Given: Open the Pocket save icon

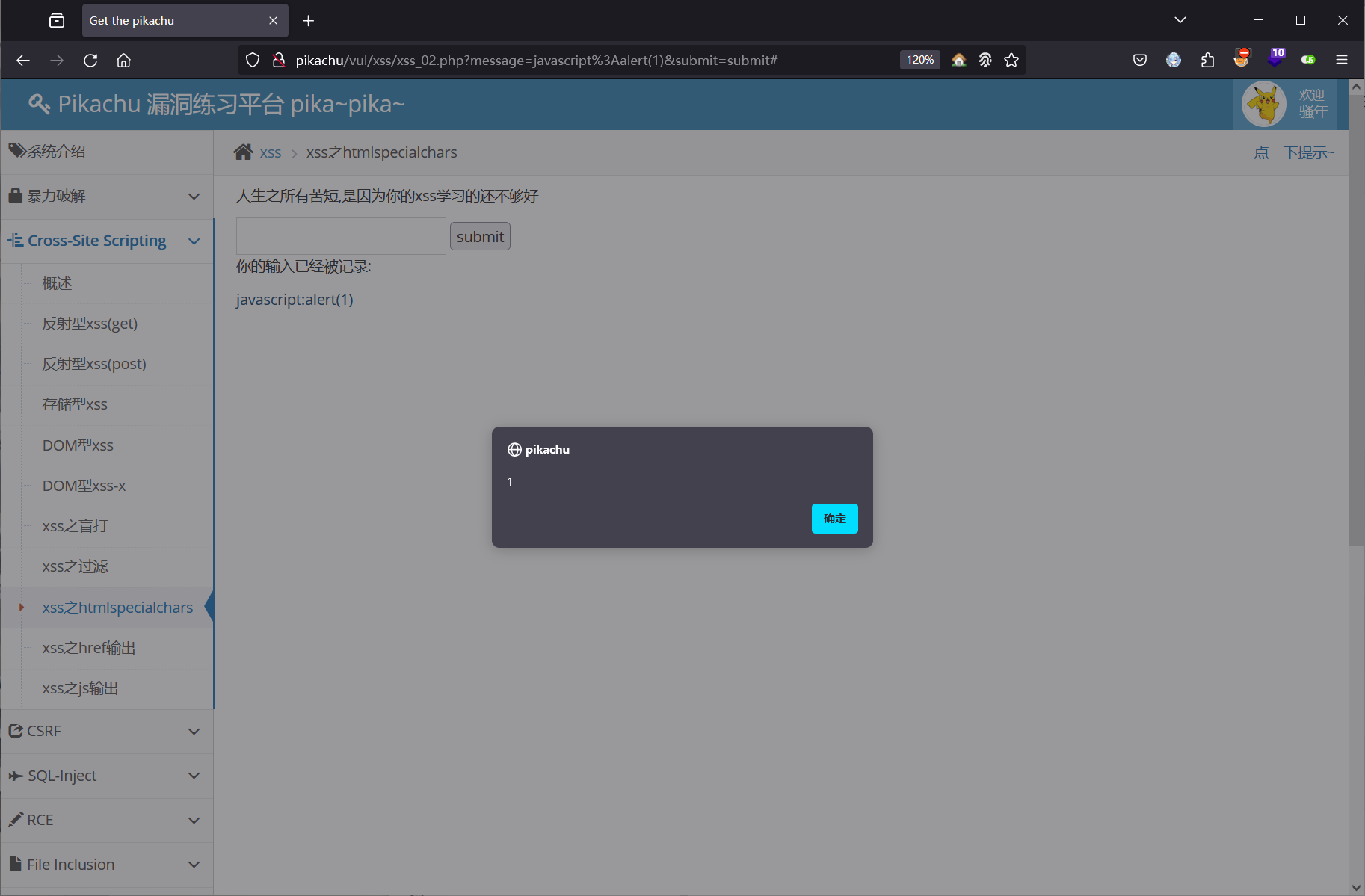Looking at the screenshot, I should 1140,60.
